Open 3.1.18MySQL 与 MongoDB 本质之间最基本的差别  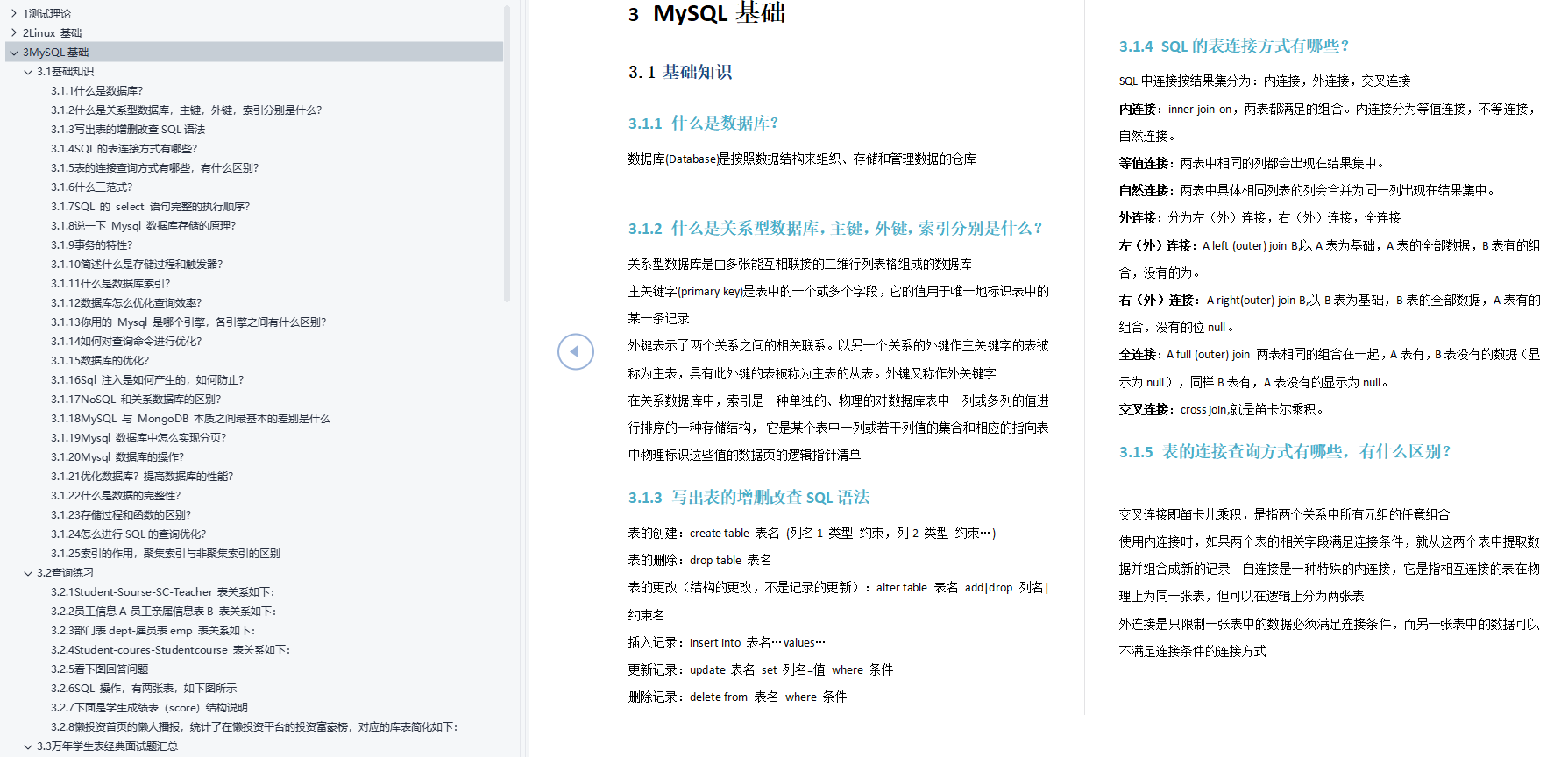(x=190, y=418)
